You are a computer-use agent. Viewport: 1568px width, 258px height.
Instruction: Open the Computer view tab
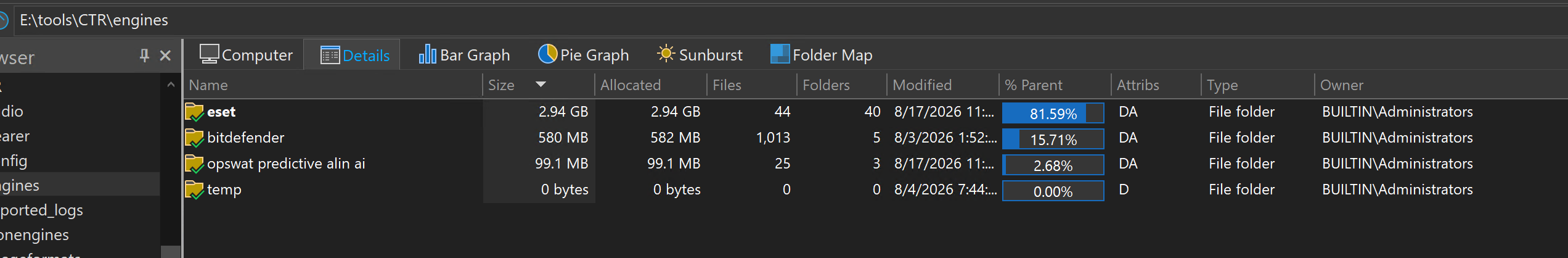tap(246, 55)
